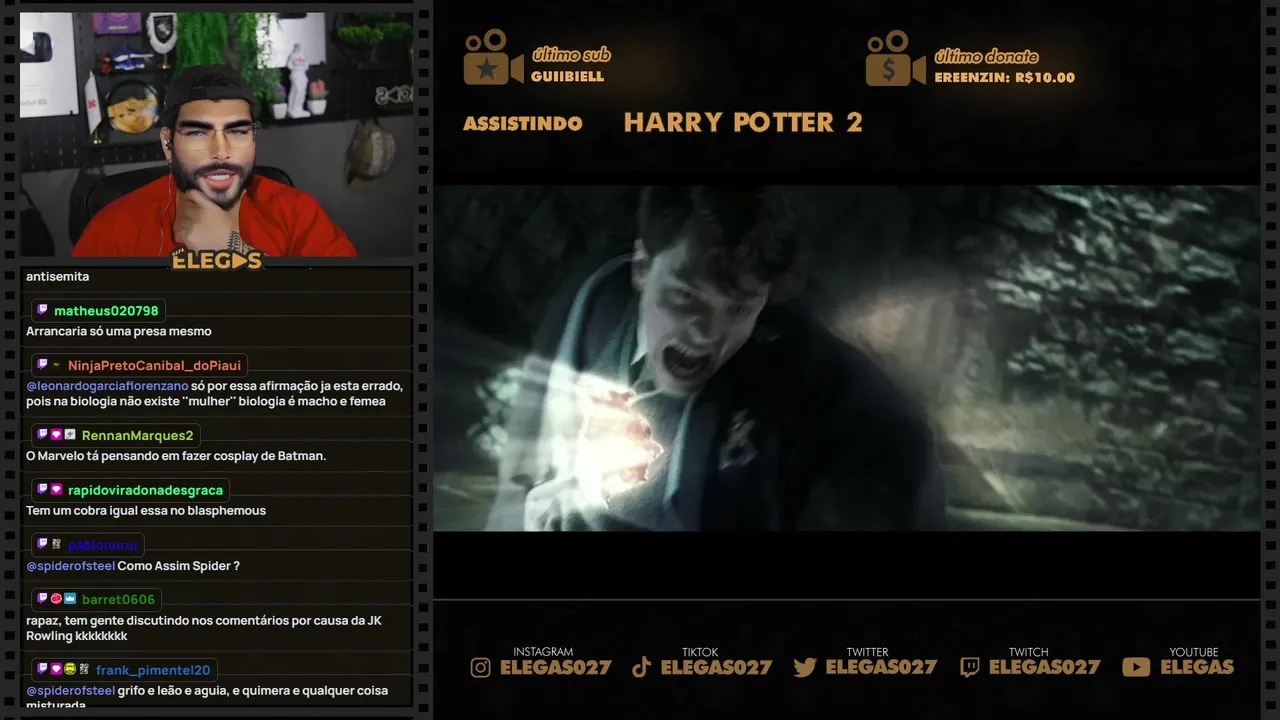The width and height of the screenshot is (1280, 720).
Task: Click heart badge beside frank_pimentel20
Action: coord(56,669)
